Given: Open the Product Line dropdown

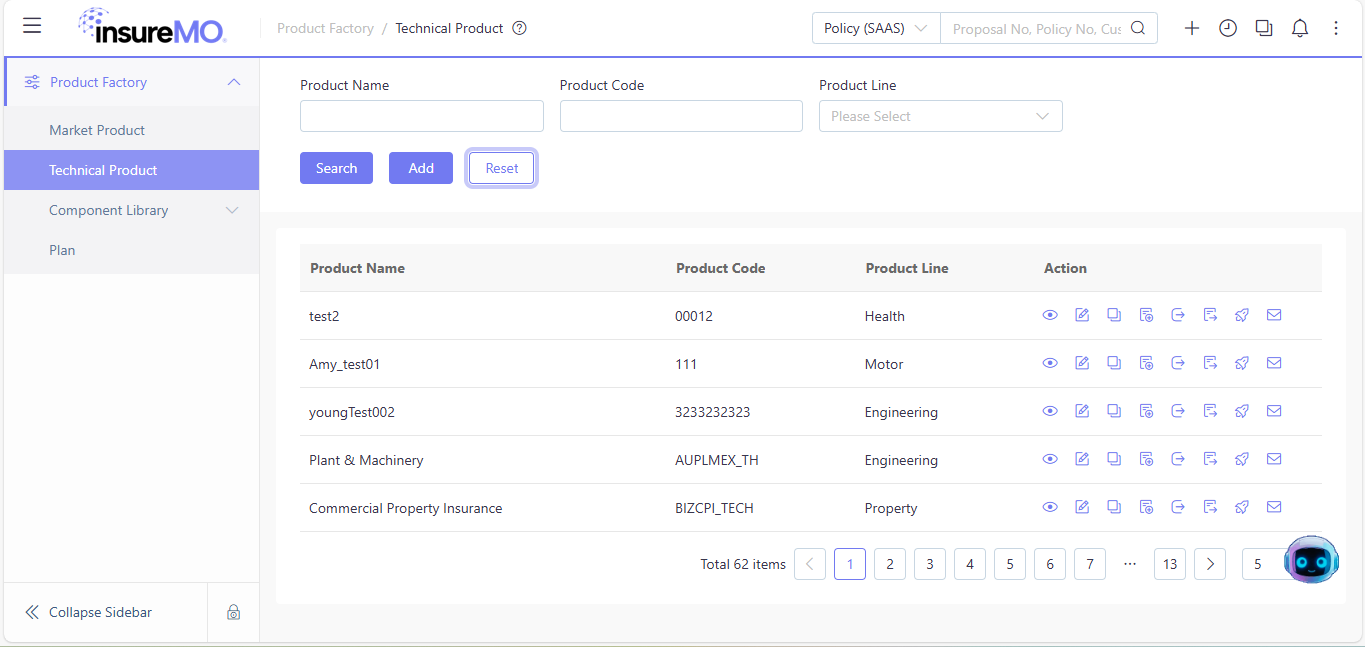Looking at the screenshot, I should pos(941,116).
